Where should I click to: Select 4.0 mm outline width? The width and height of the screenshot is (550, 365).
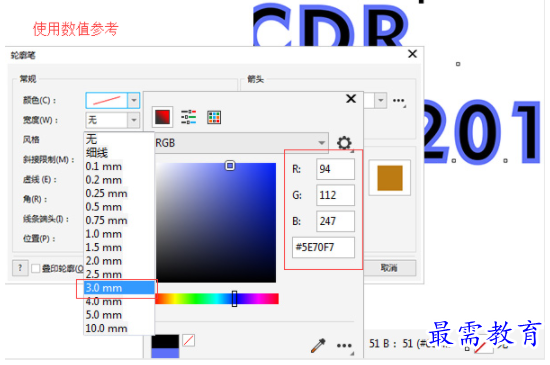(119, 302)
